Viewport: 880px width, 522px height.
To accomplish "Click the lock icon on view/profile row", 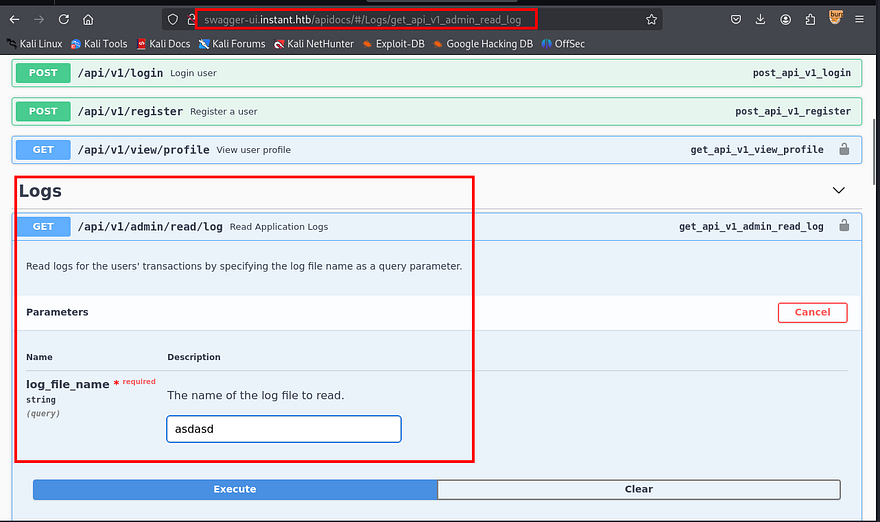I will pyautogui.click(x=844, y=149).
